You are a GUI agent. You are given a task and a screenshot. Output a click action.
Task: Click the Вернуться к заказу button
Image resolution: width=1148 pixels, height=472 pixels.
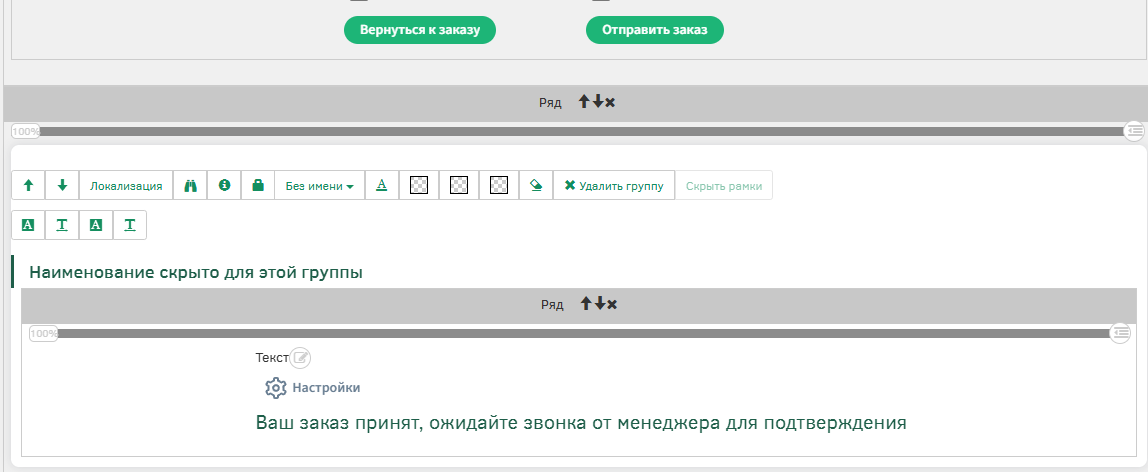tap(420, 30)
